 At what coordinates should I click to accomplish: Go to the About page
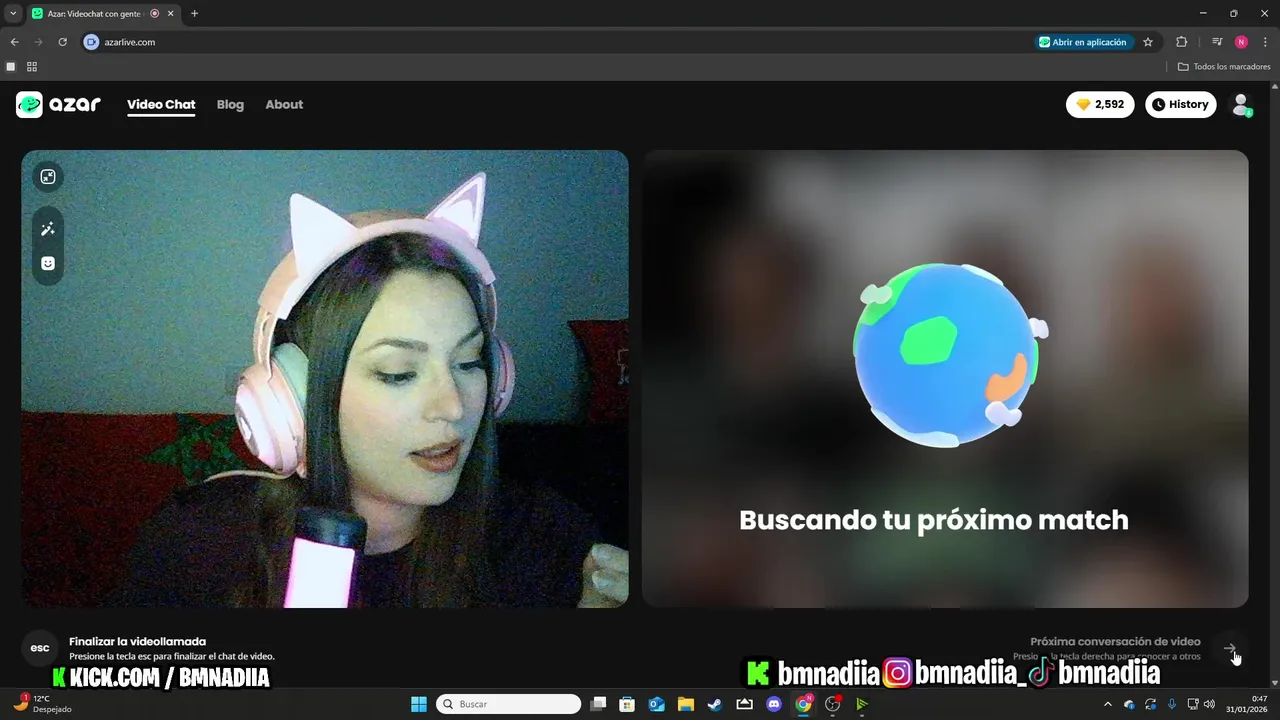284,104
